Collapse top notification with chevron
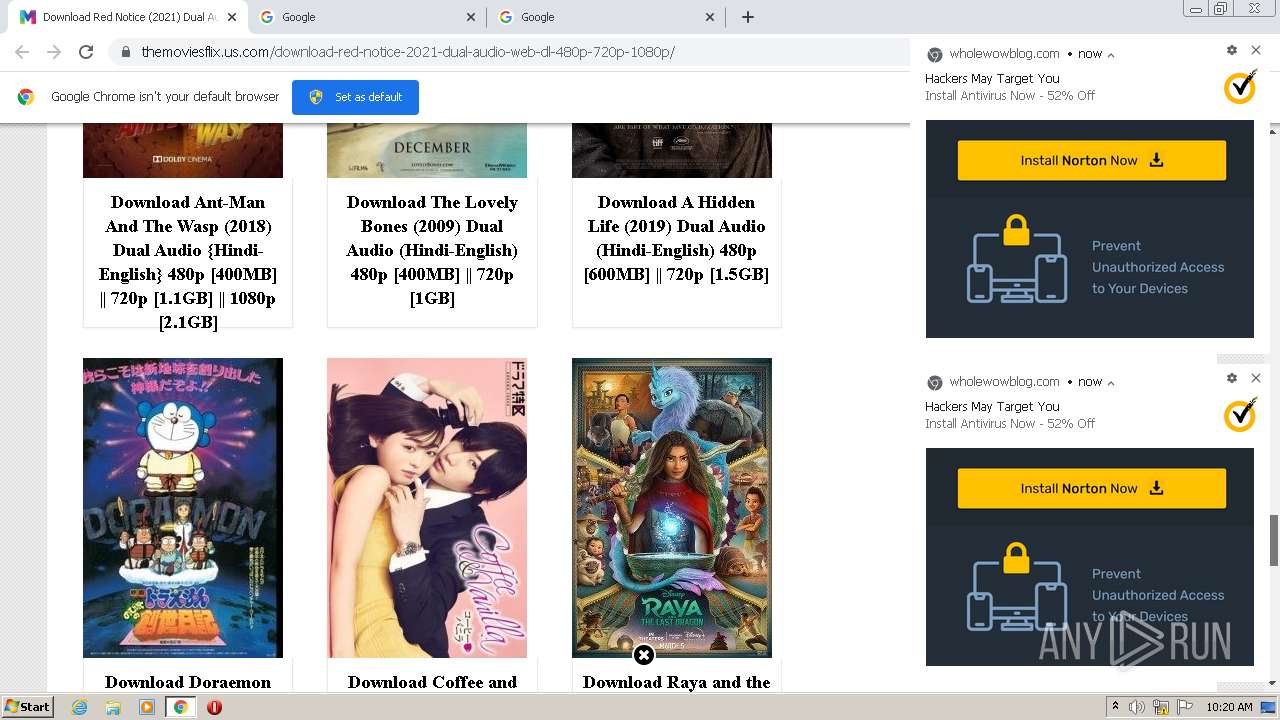1280x720 pixels. [x=1111, y=55]
